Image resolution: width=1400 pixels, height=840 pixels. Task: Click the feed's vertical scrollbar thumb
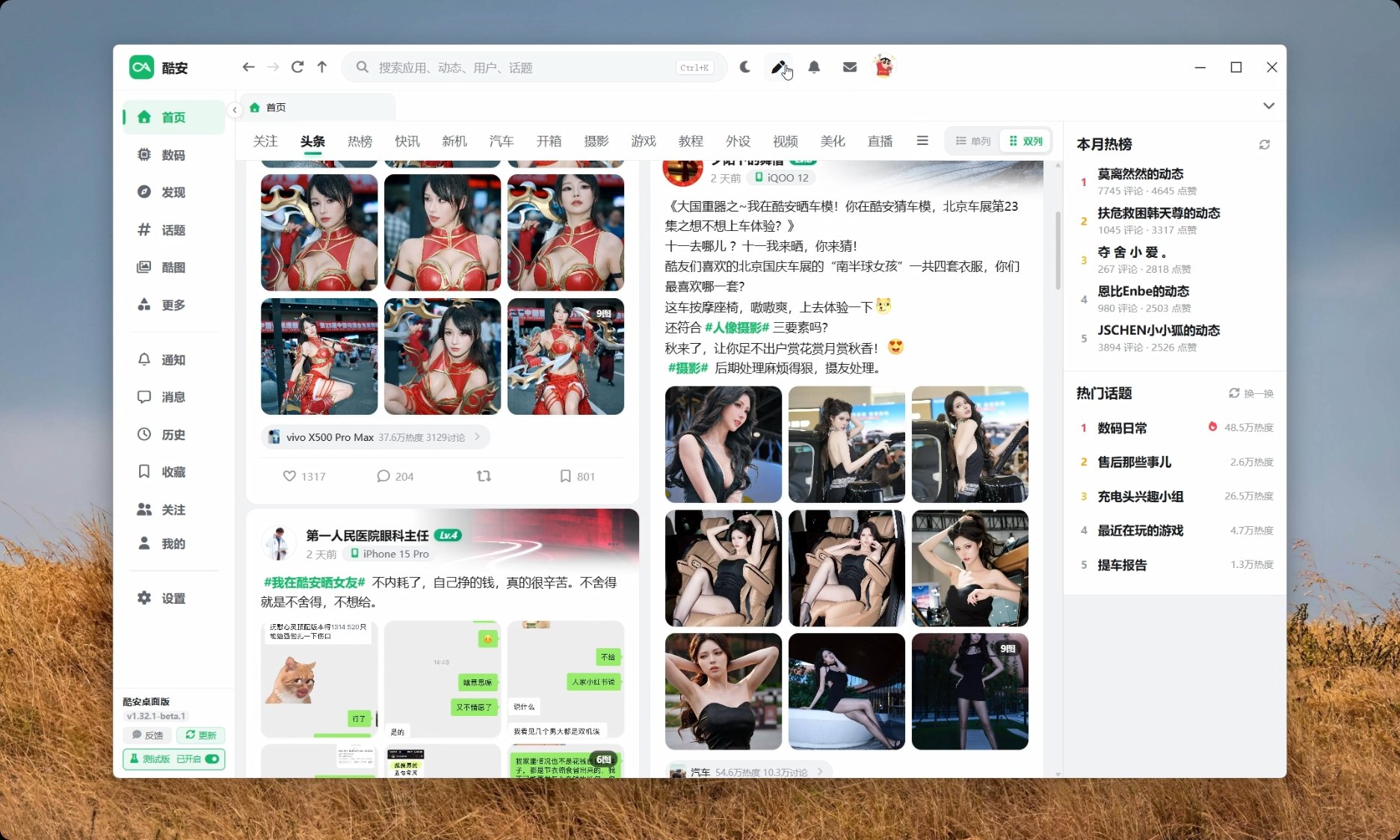coord(1058,250)
